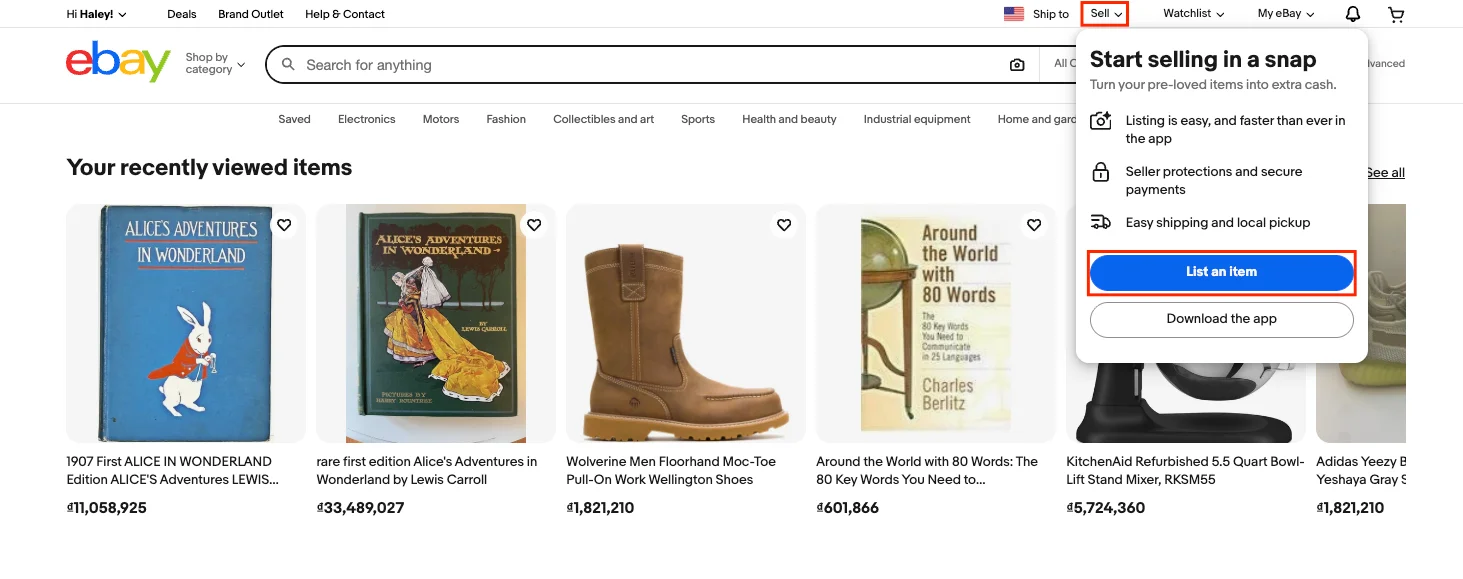Click 'Your recently viewed items' heading
Image resolution: width=1463 pixels, height=579 pixels.
[209, 167]
